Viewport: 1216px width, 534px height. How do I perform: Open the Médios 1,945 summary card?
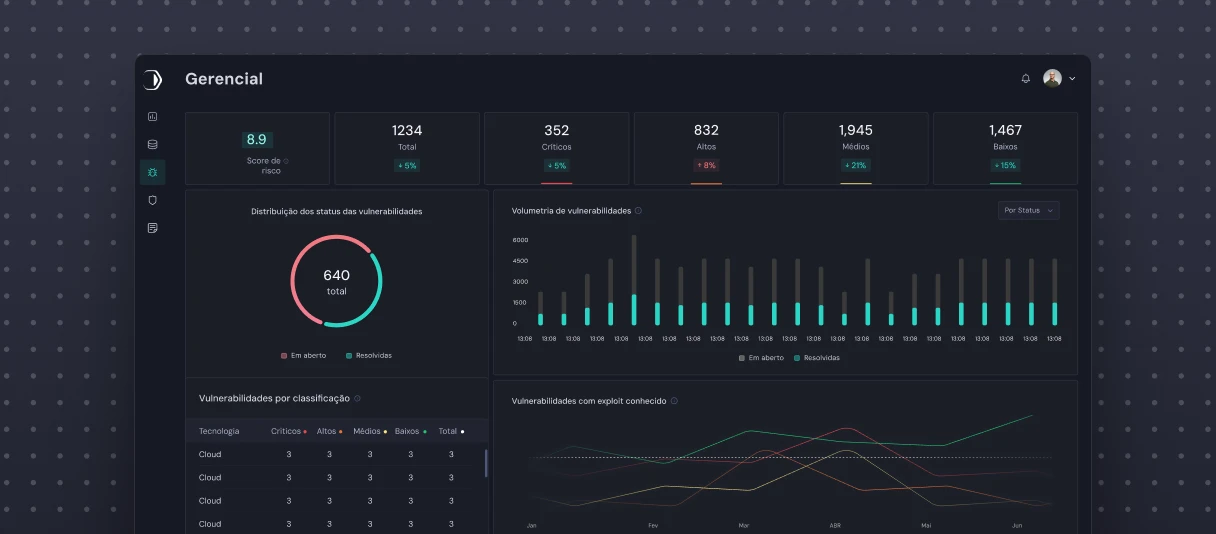tap(855, 148)
